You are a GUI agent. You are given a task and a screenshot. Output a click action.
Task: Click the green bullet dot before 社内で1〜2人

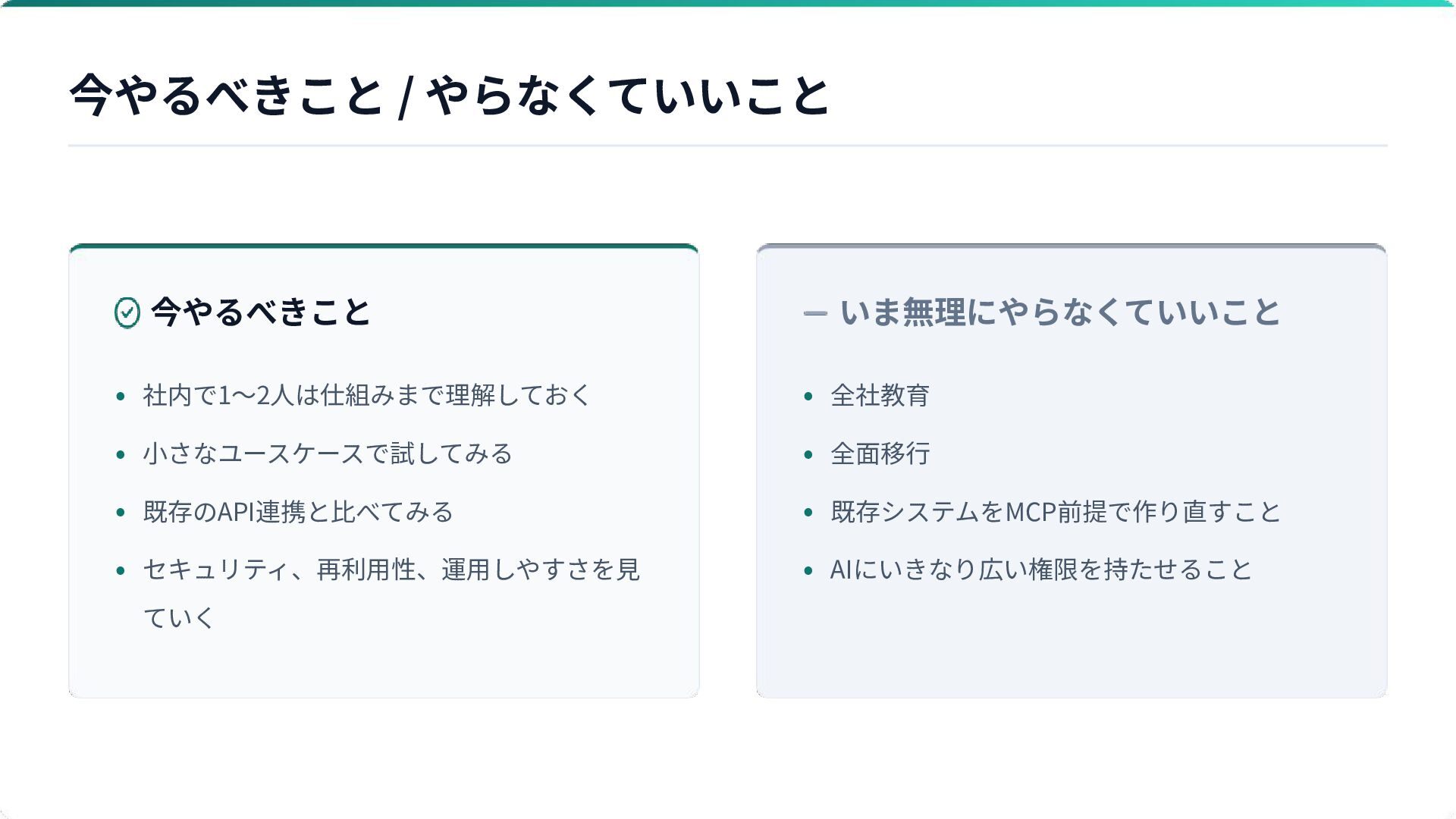click(120, 396)
